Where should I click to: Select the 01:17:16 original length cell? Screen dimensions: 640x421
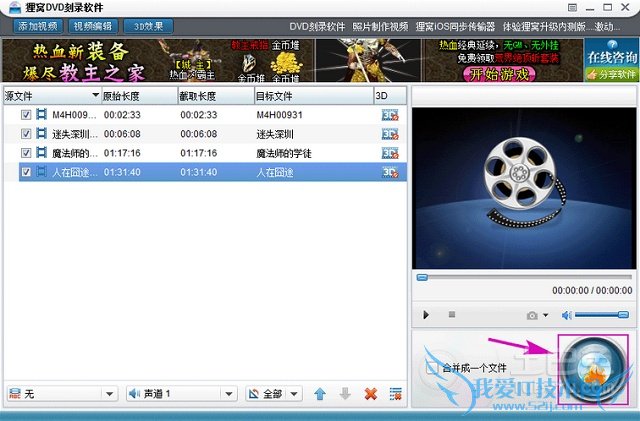click(122, 153)
